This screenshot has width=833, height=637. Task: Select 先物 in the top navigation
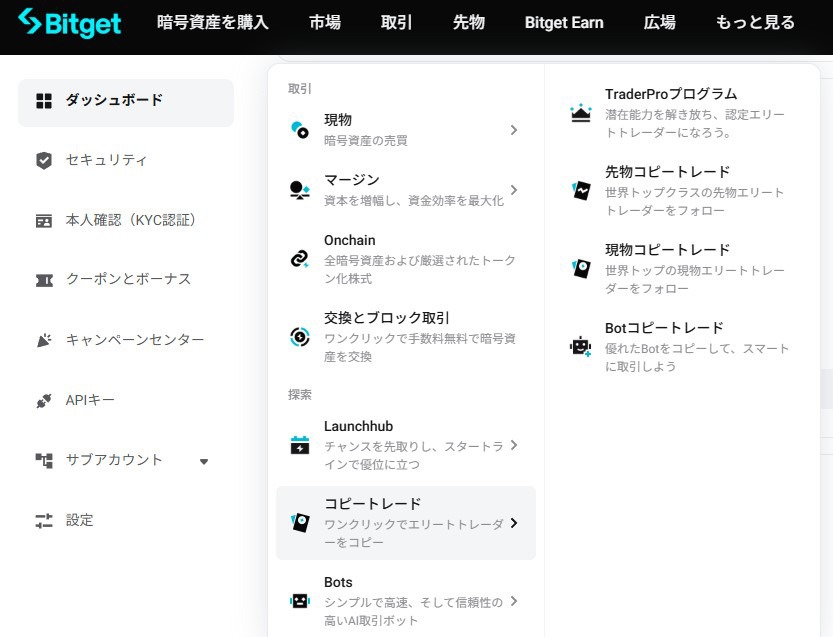pos(468,21)
